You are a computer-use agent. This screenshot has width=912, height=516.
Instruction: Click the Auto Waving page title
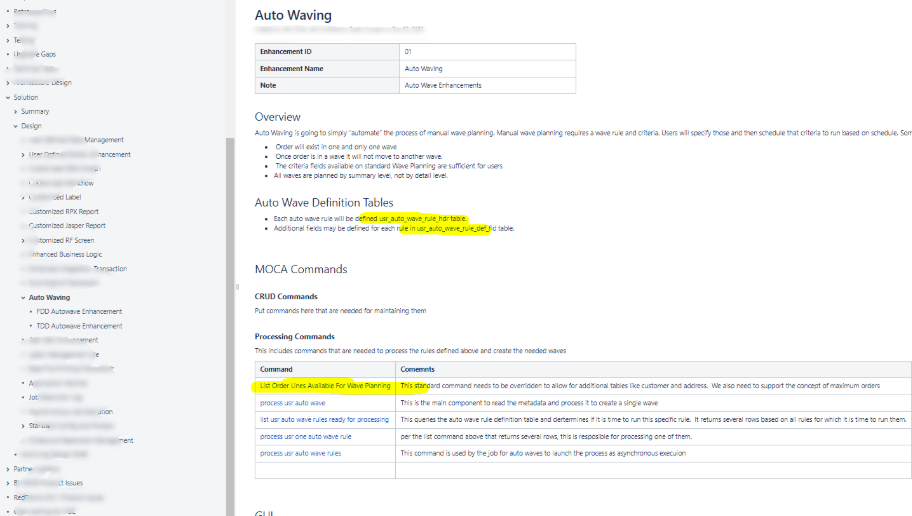(293, 15)
